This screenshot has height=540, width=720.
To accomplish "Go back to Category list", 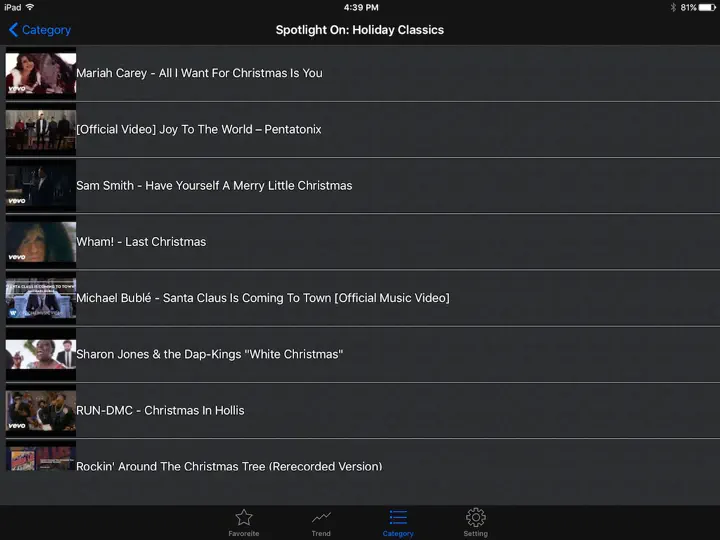I will tap(40, 30).
